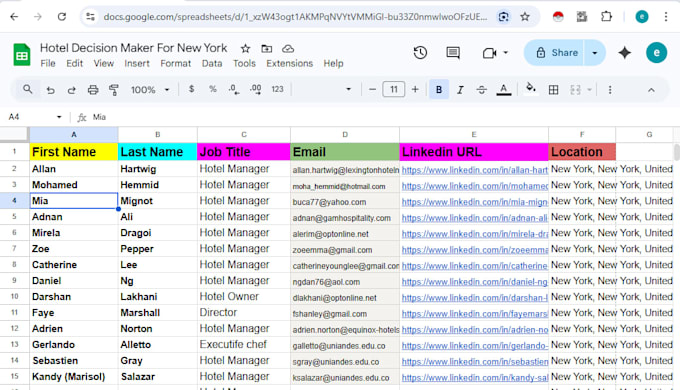Image resolution: width=680 pixels, height=390 pixels.
Task: Open the Share options dropdown arrow
Action: coord(595,53)
